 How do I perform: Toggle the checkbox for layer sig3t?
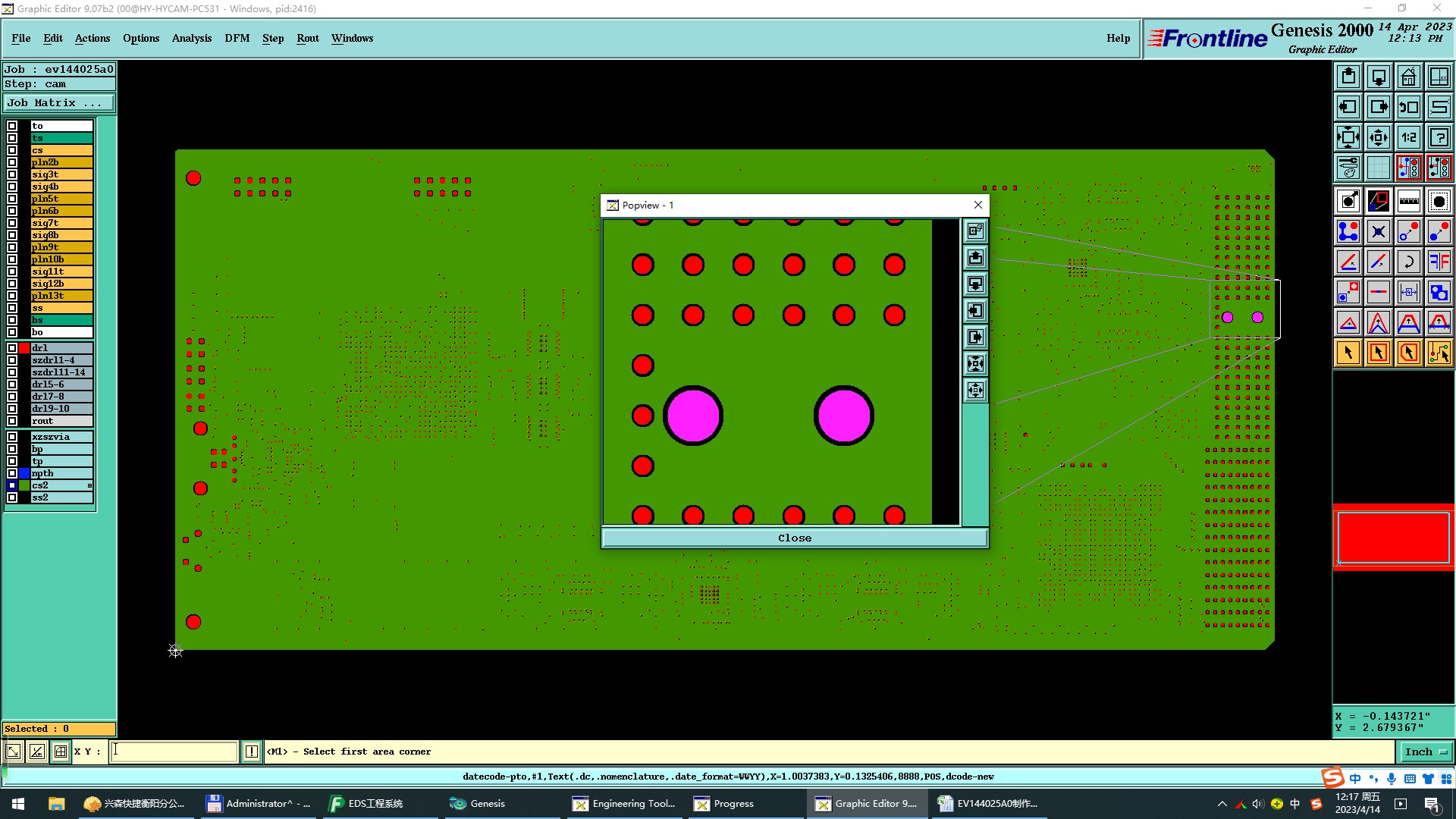click(x=12, y=174)
